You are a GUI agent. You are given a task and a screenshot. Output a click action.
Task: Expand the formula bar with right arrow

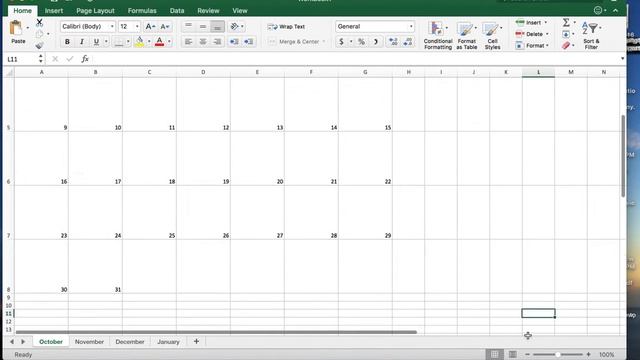(622, 59)
